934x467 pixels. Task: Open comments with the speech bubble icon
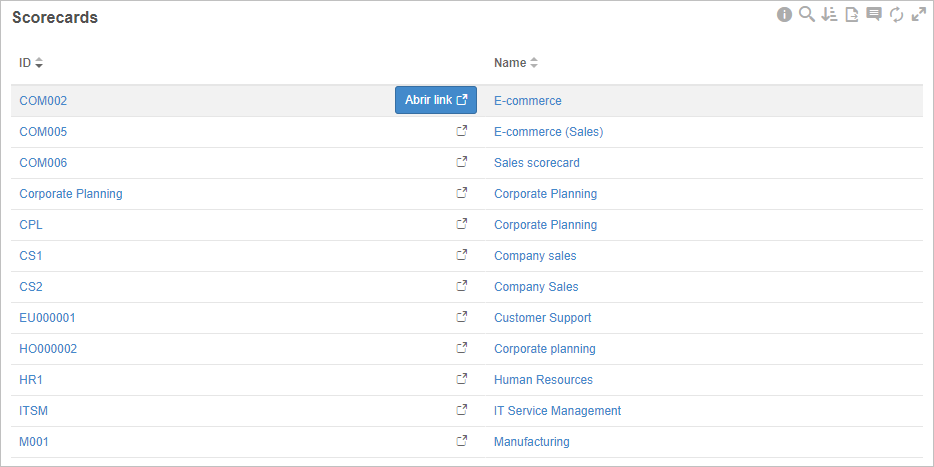coord(874,15)
